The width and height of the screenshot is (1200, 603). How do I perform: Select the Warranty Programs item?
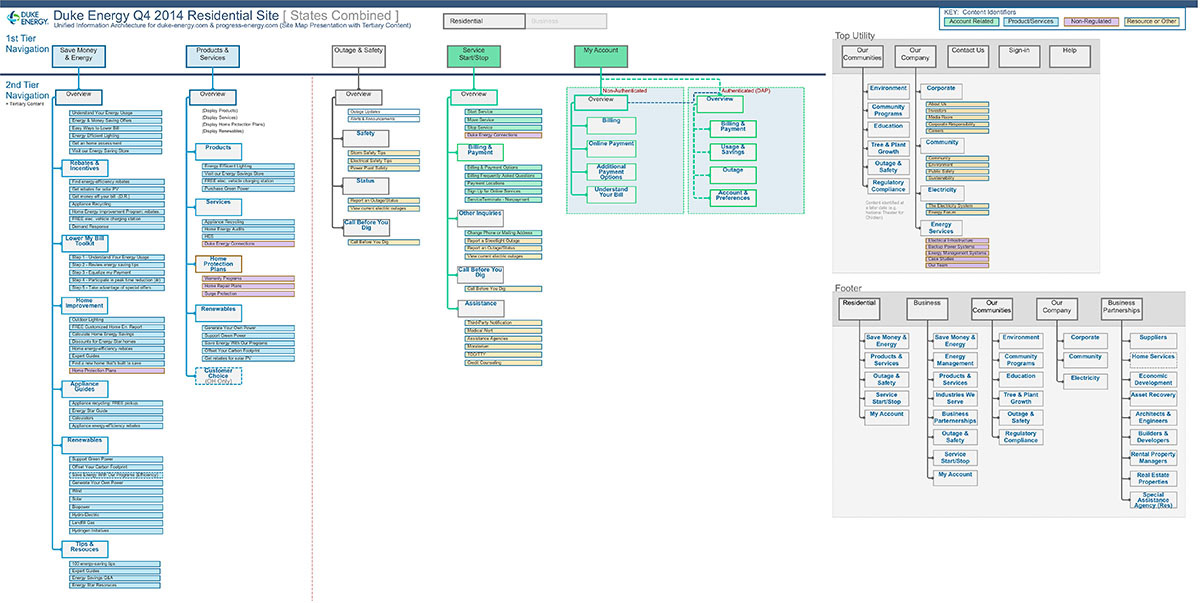[x=248, y=278]
